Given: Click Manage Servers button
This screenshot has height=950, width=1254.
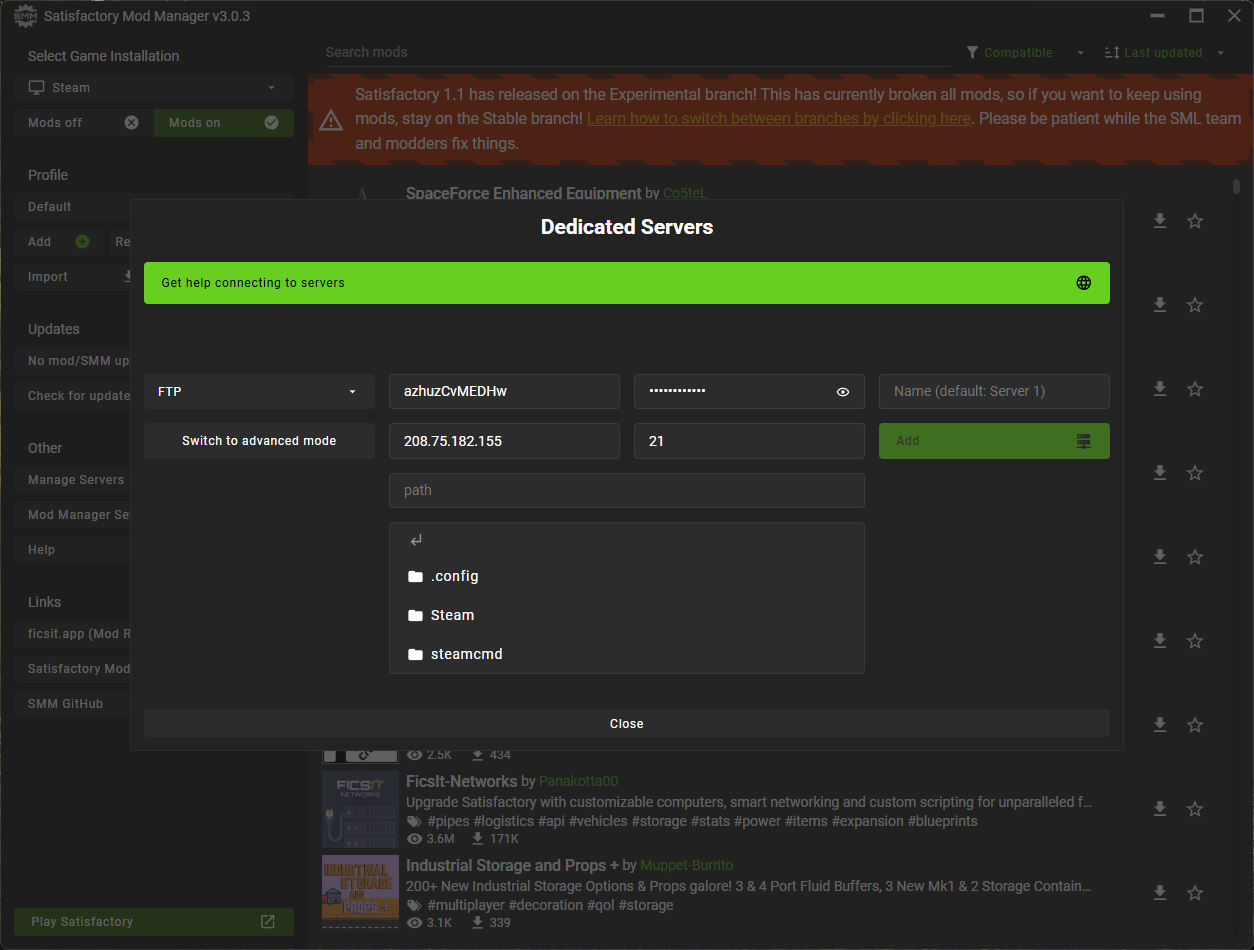Looking at the screenshot, I should (x=72, y=480).
